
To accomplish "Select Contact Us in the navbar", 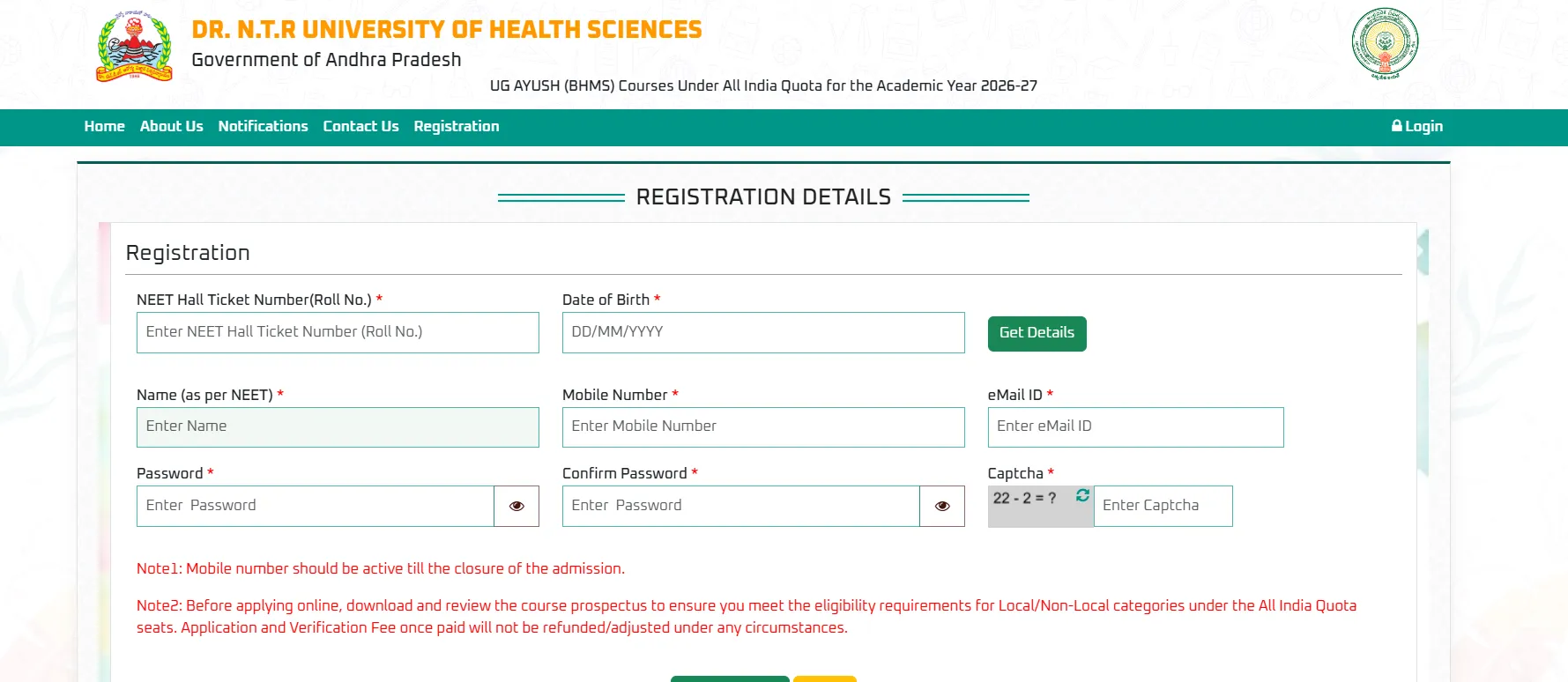I will click(x=360, y=126).
